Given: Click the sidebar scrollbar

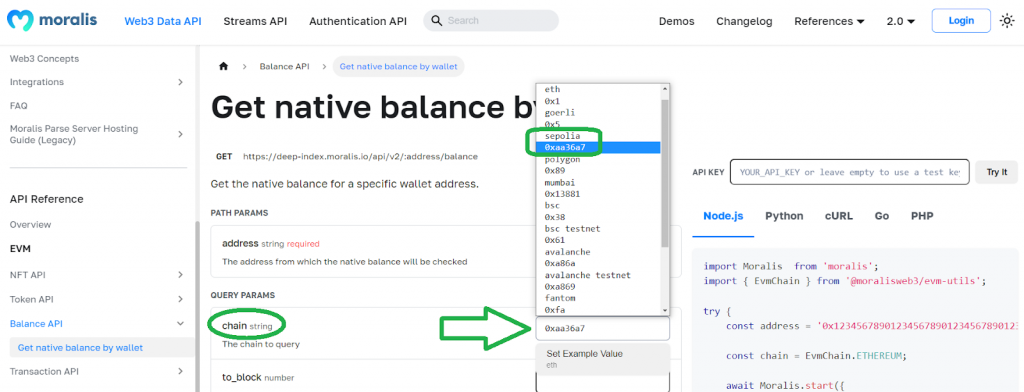Looking at the screenshot, I should click(196, 306).
